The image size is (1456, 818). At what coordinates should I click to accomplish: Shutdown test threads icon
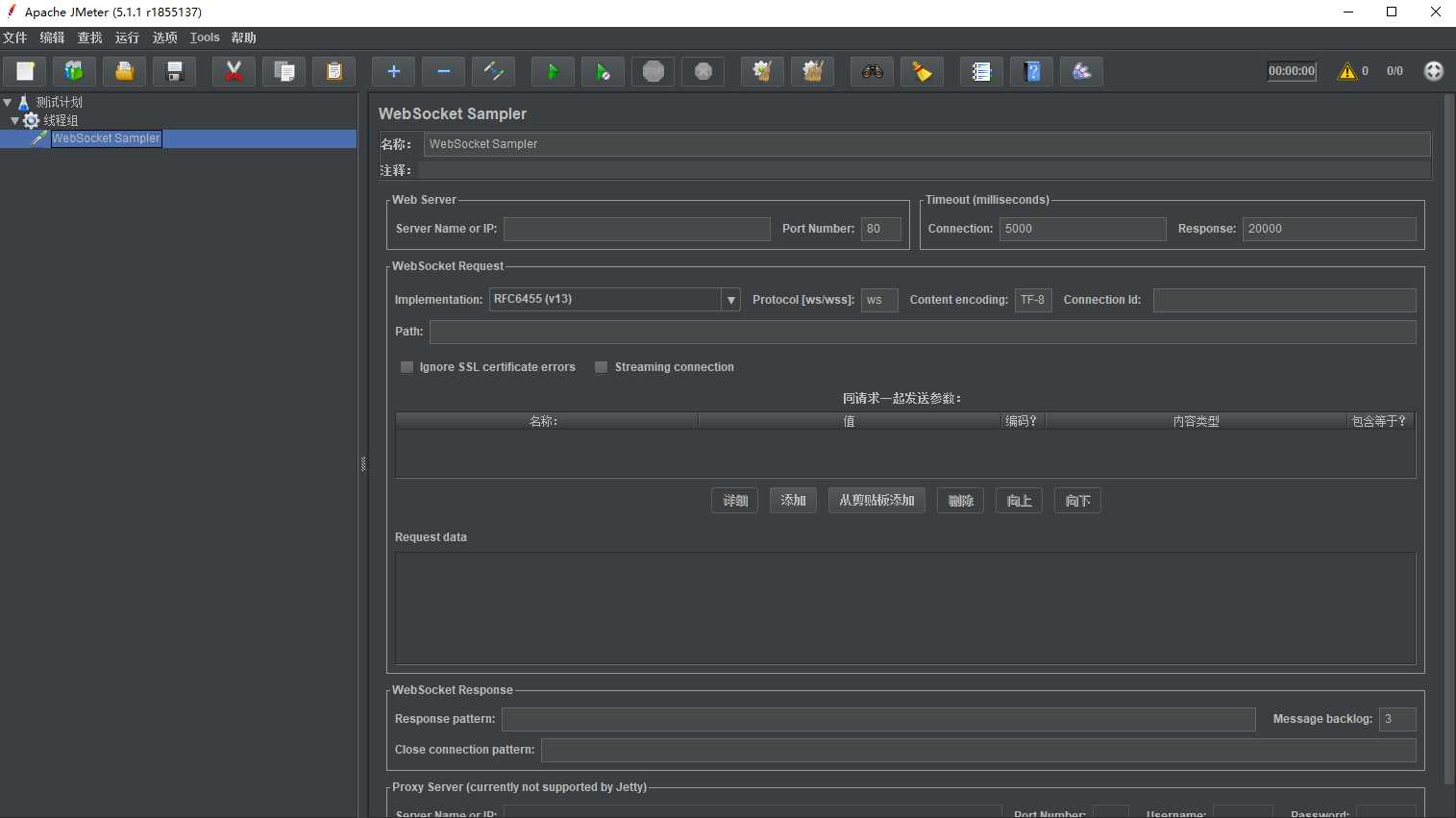[703, 71]
